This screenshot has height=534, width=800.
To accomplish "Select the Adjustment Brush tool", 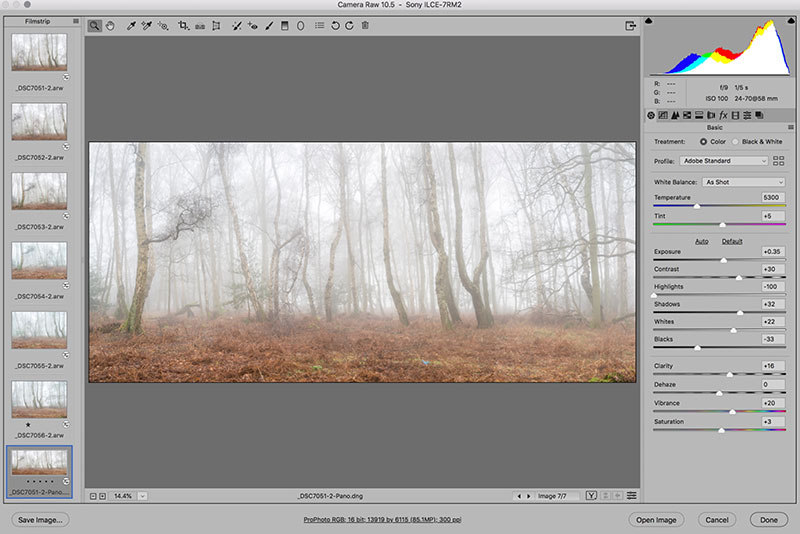I will [269, 26].
